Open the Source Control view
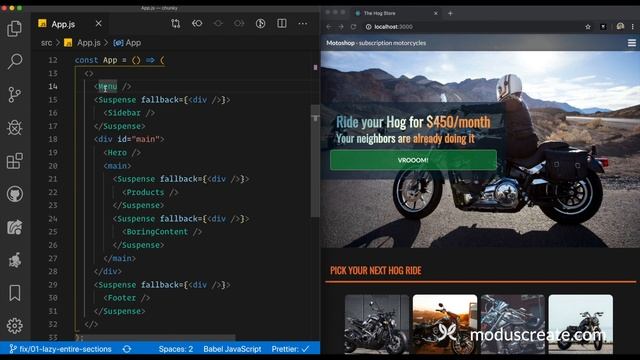Image resolution: width=640 pixels, height=360 pixels. click(15, 94)
